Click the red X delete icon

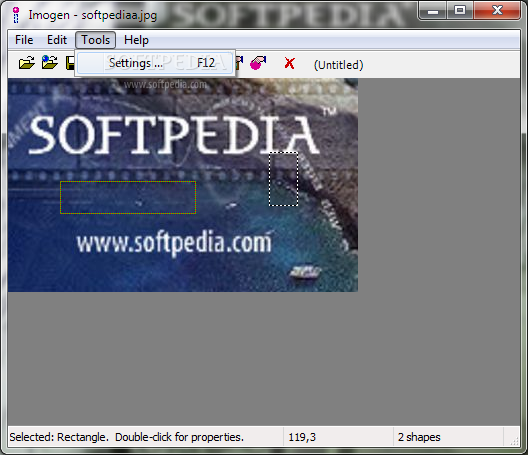[x=290, y=63]
